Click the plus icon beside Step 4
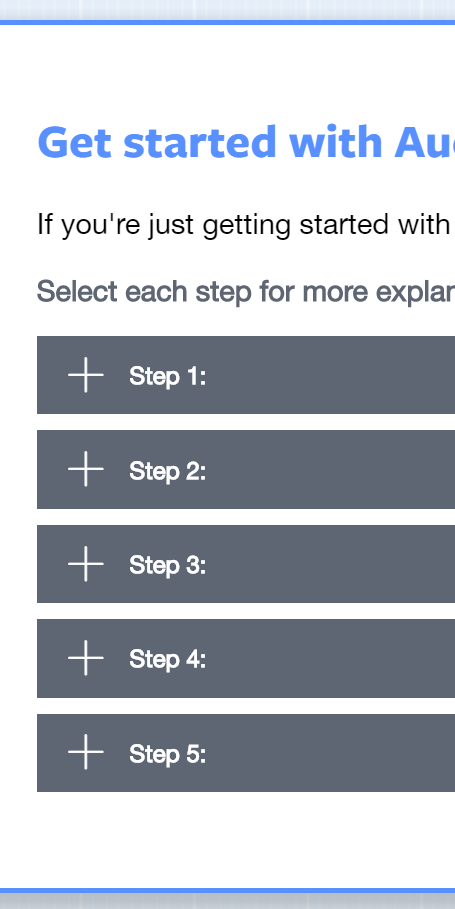Viewport: 455px width, 909px height. (x=86, y=658)
